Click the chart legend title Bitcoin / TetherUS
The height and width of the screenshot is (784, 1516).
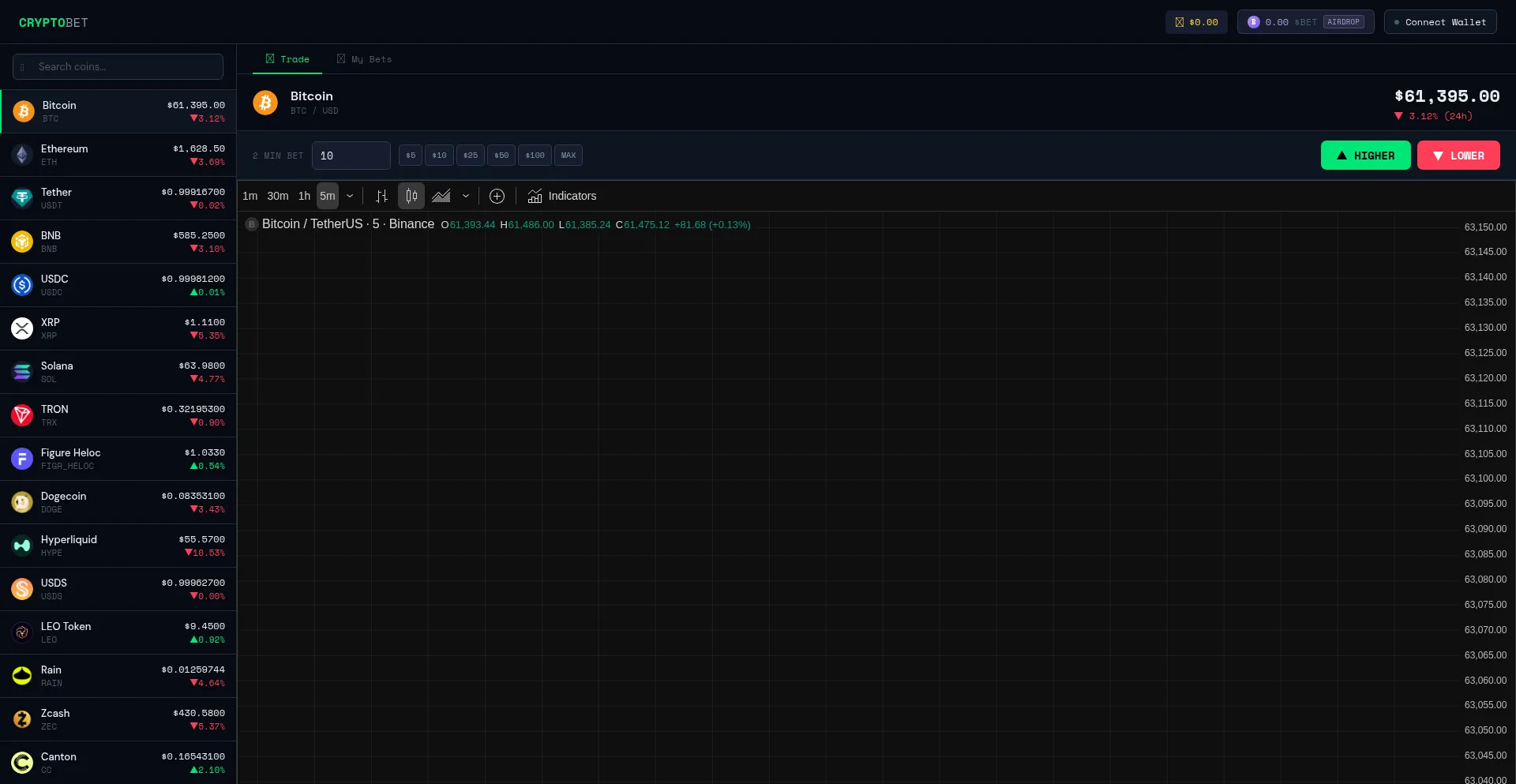312,224
